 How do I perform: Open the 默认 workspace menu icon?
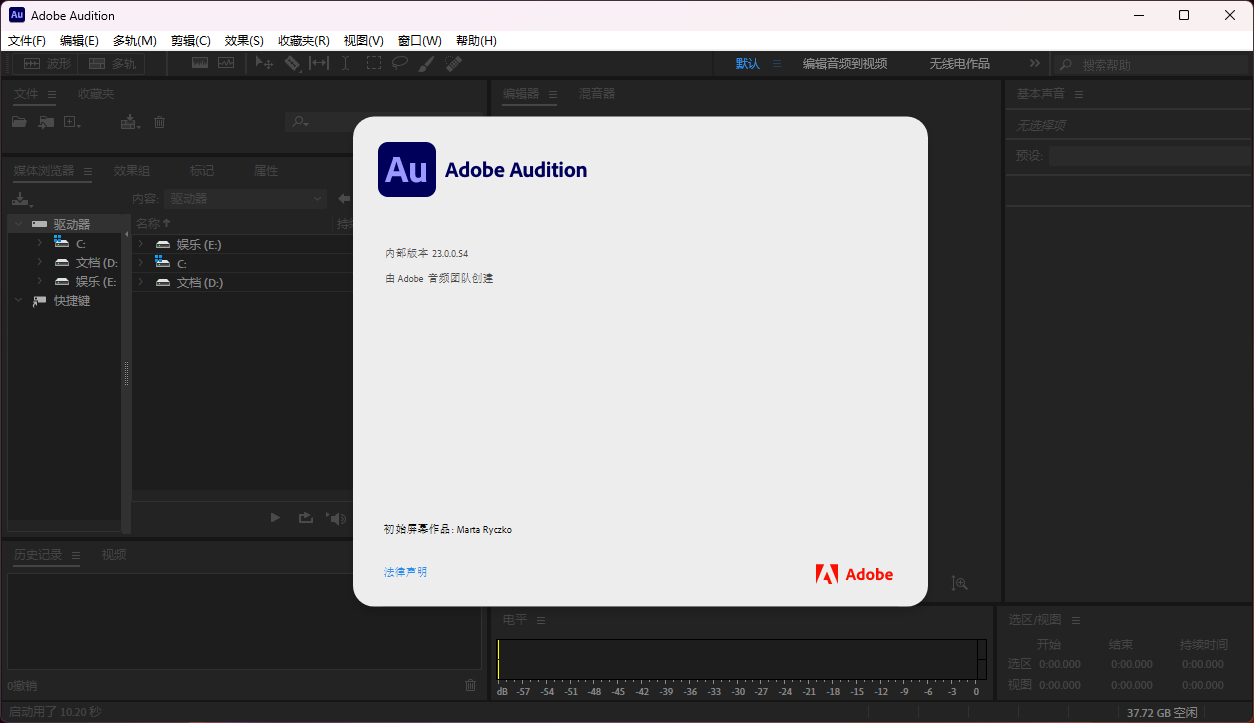pos(777,64)
